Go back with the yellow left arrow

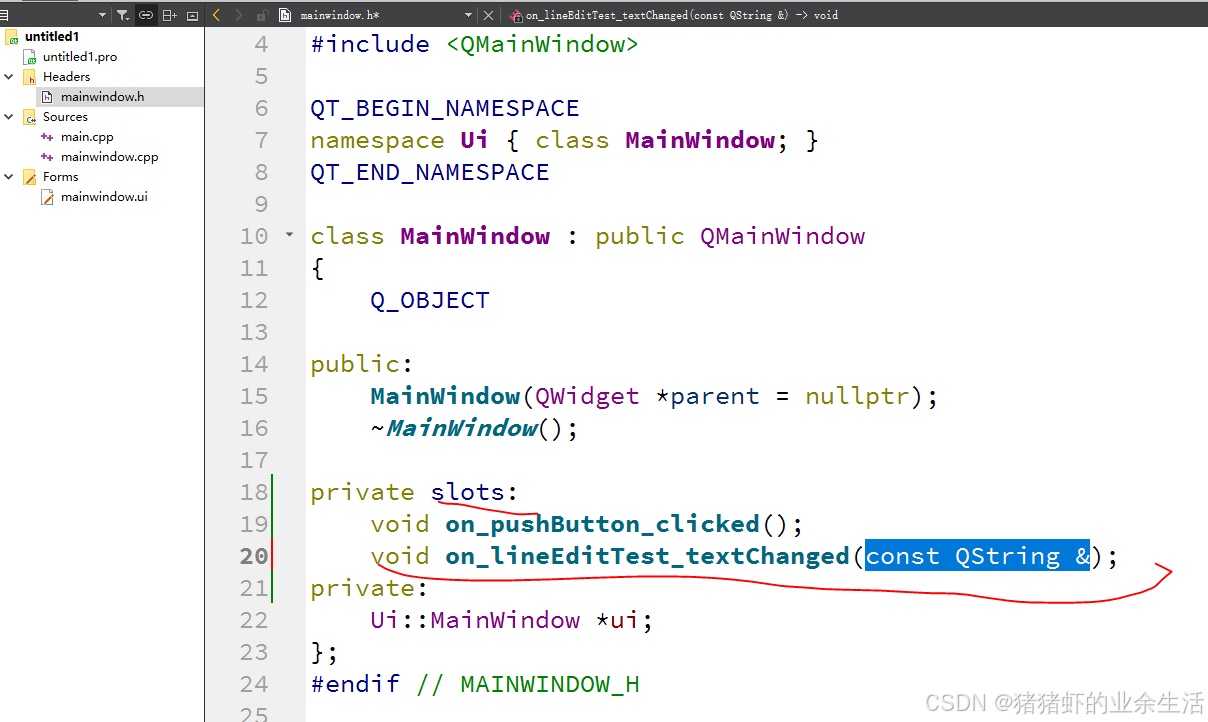[x=217, y=15]
